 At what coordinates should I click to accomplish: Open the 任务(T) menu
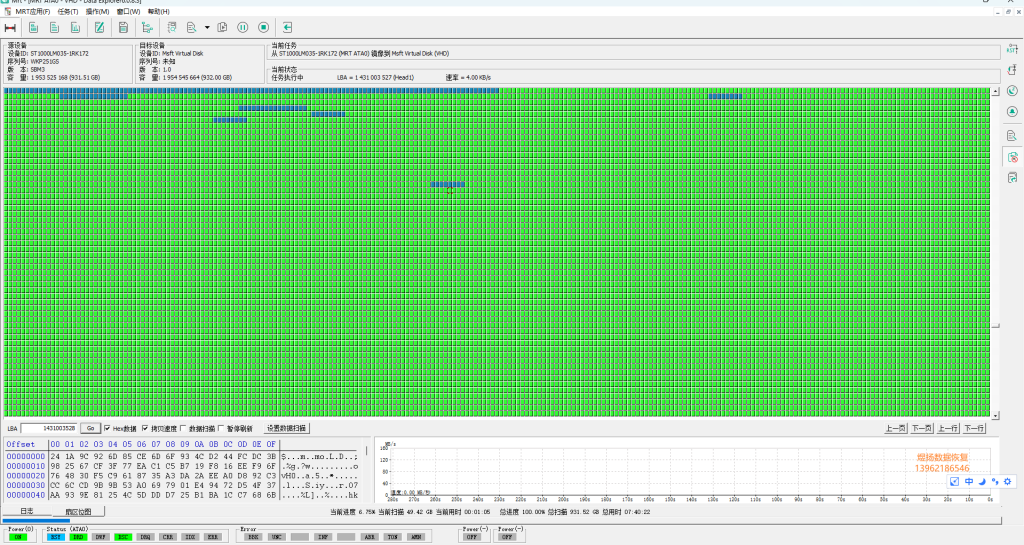click(68, 12)
